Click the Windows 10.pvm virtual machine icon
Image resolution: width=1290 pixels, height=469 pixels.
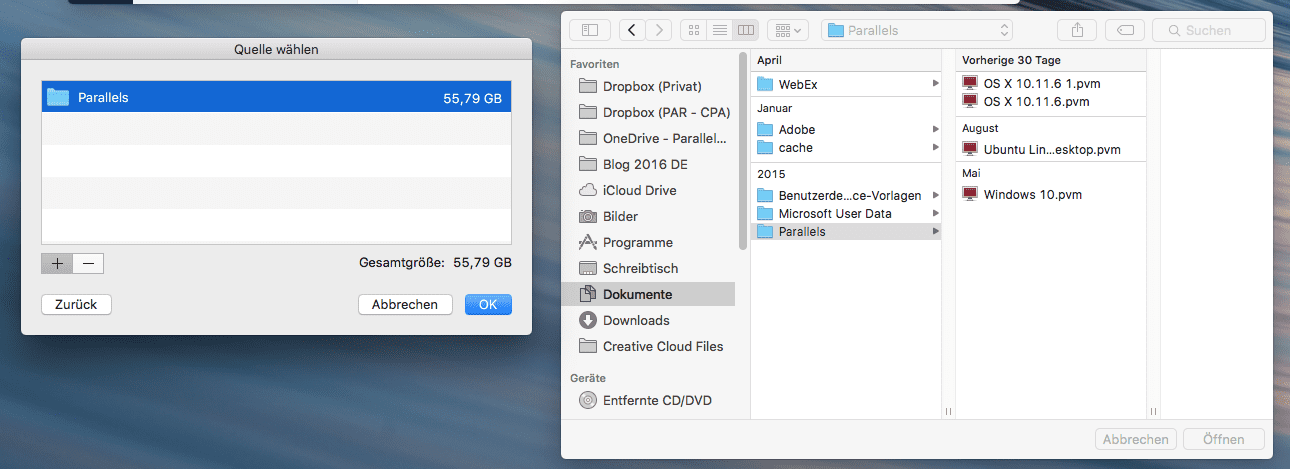[x=970, y=194]
